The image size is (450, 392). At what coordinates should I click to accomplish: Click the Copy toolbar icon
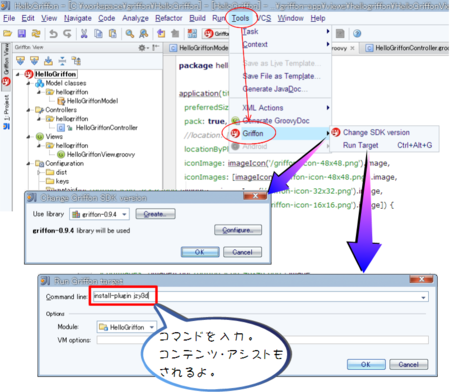click(98, 33)
